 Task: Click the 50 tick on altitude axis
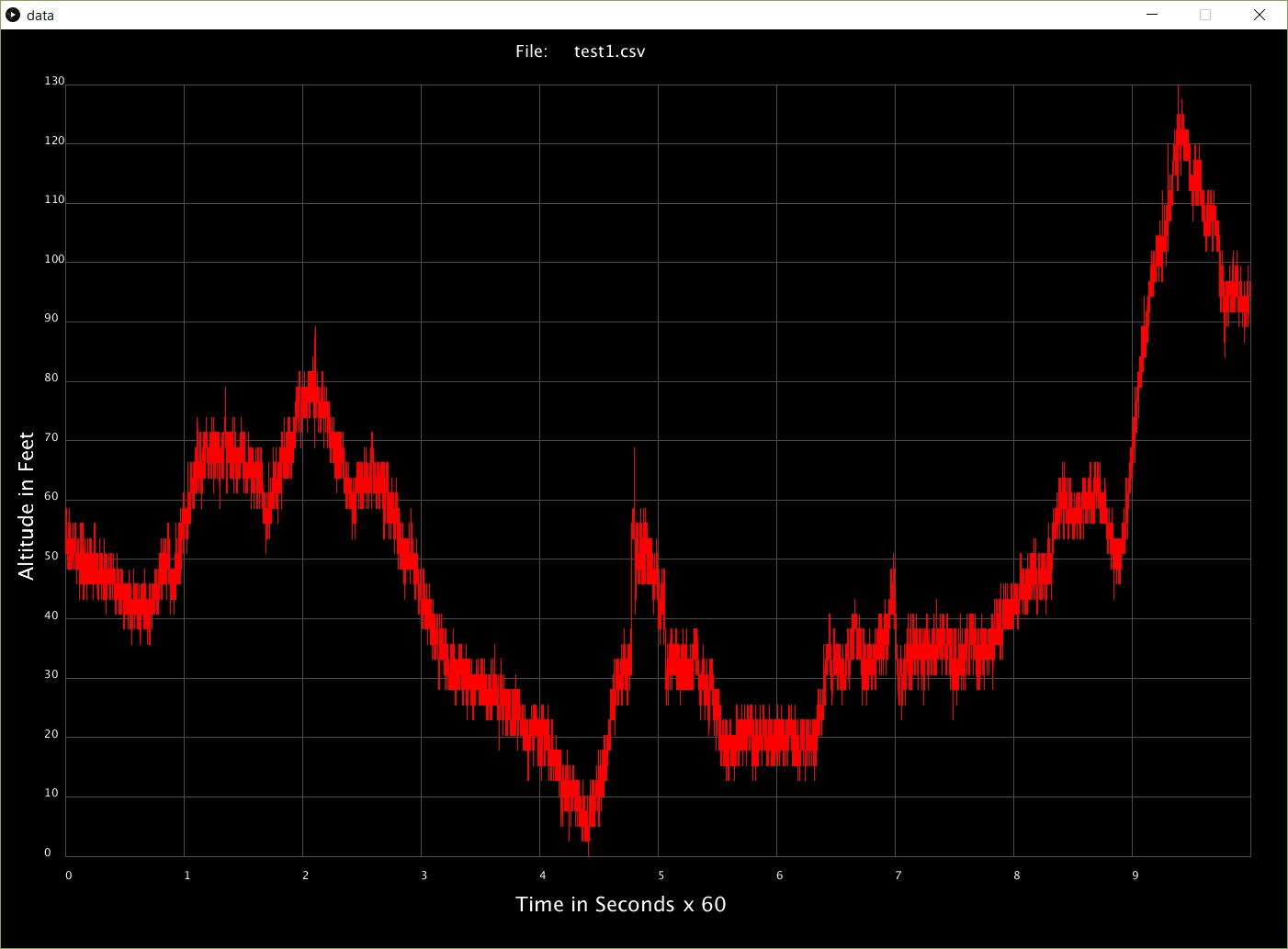(x=51, y=556)
